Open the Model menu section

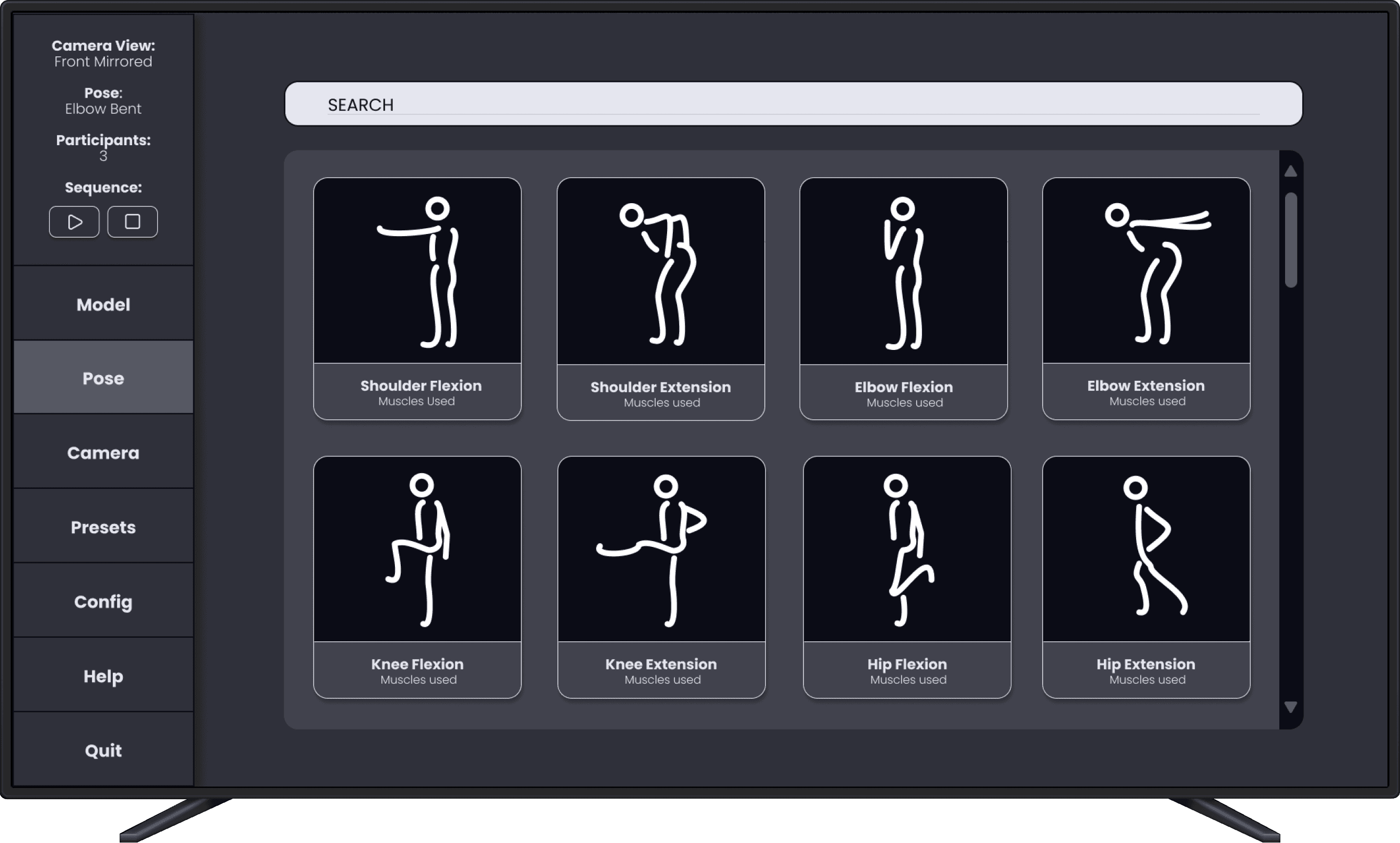click(x=103, y=305)
